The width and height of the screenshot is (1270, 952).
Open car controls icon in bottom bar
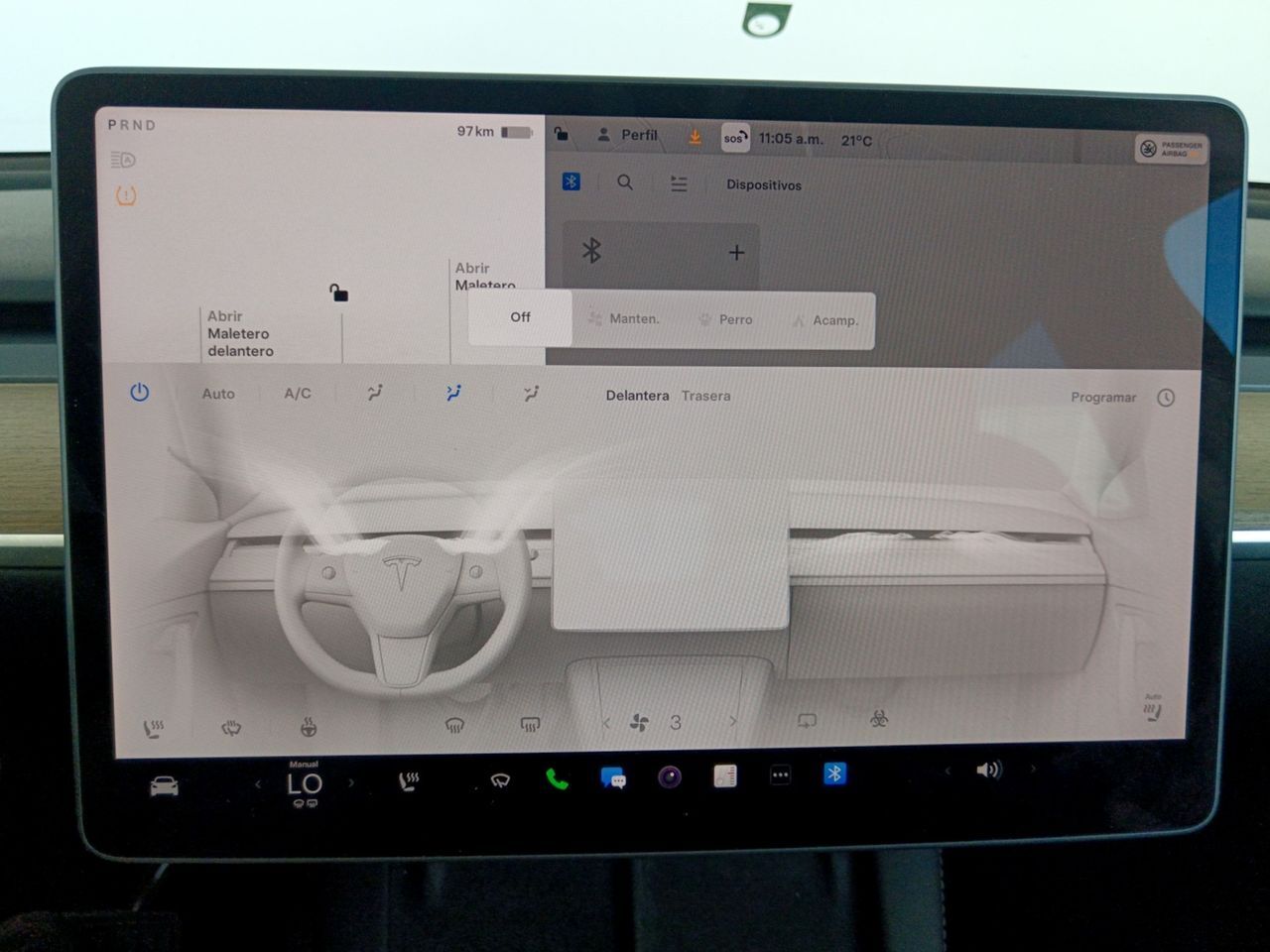164,787
